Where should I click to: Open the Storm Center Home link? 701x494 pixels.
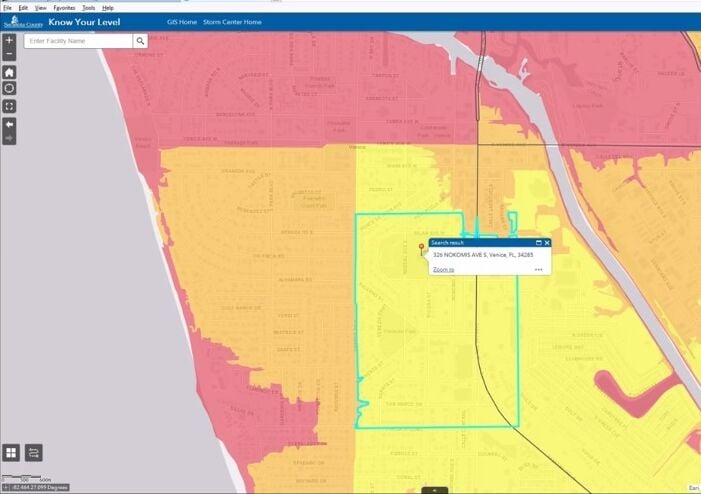[232, 21]
